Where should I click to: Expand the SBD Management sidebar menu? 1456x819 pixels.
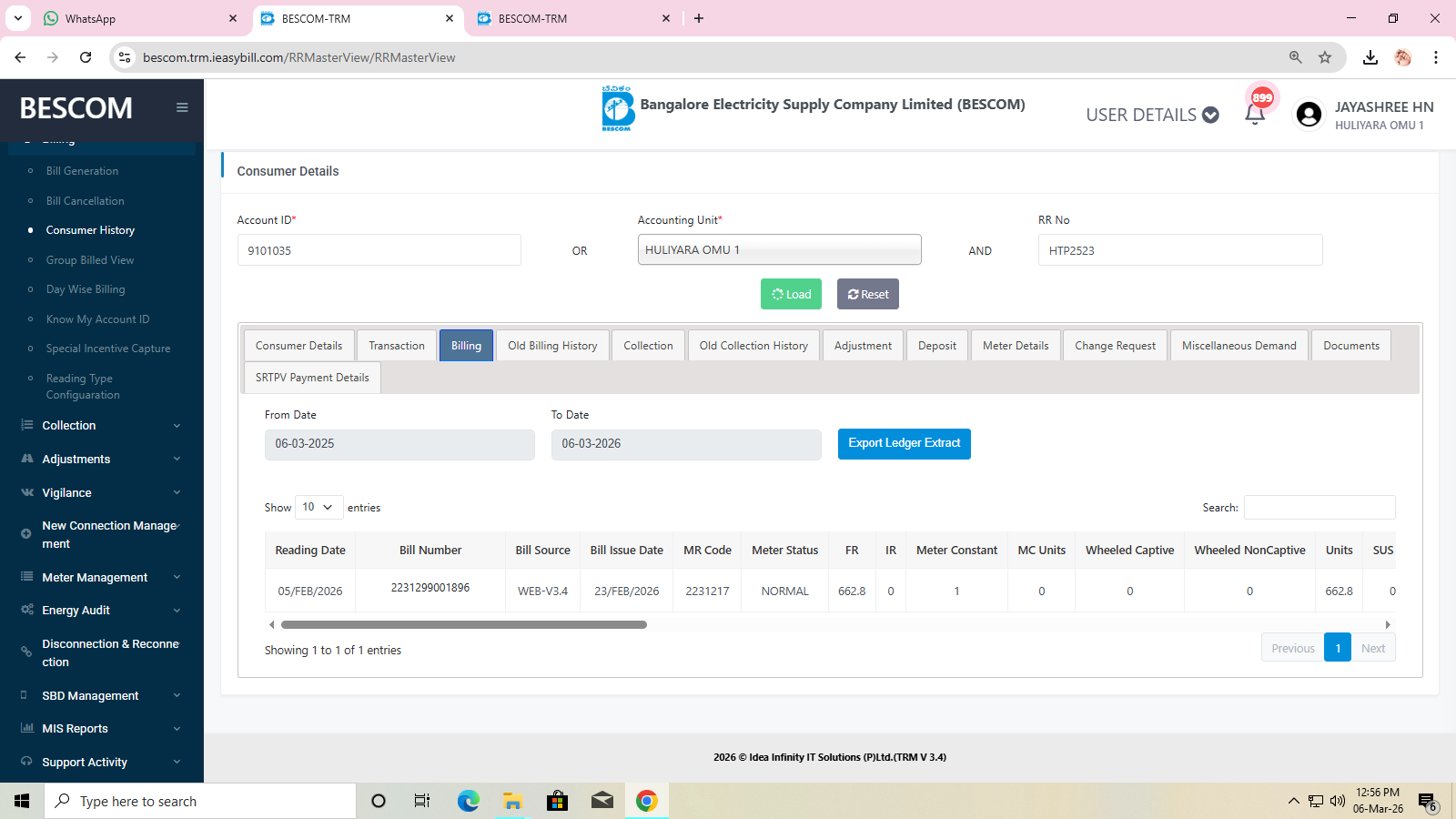tap(102, 695)
